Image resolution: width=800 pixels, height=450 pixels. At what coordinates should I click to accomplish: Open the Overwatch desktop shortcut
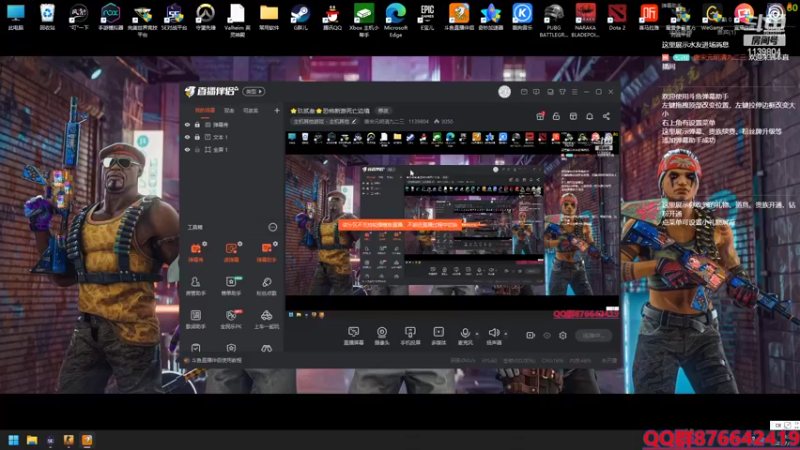point(206,16)
